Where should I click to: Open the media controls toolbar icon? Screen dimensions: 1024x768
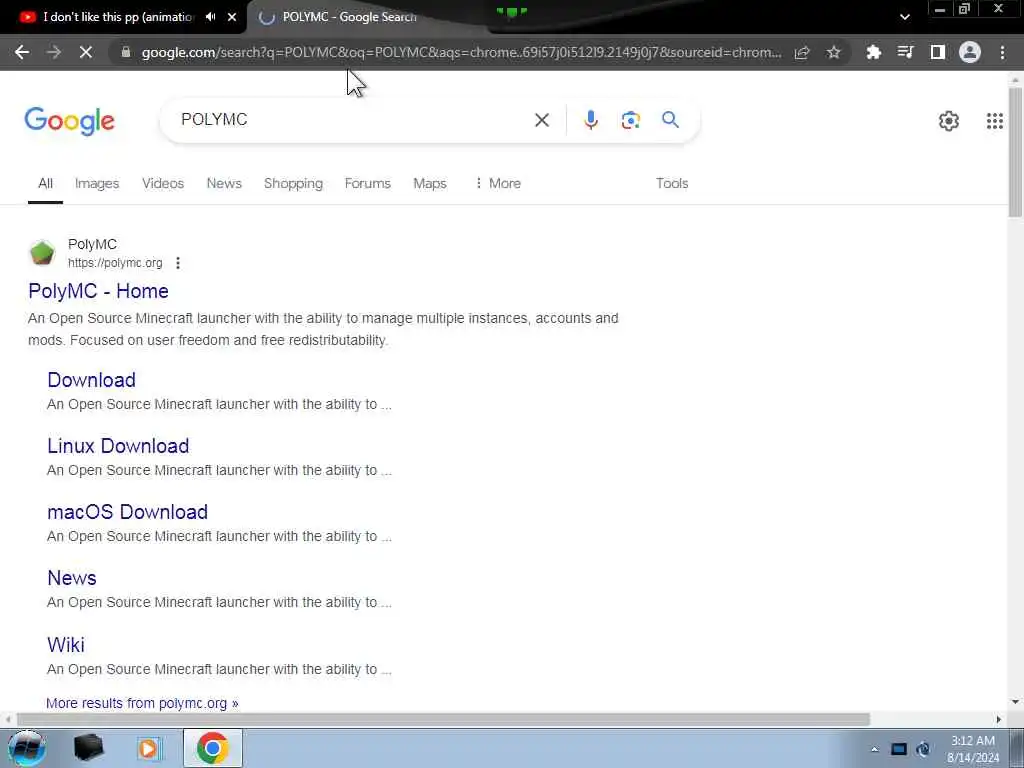(905, 52)
